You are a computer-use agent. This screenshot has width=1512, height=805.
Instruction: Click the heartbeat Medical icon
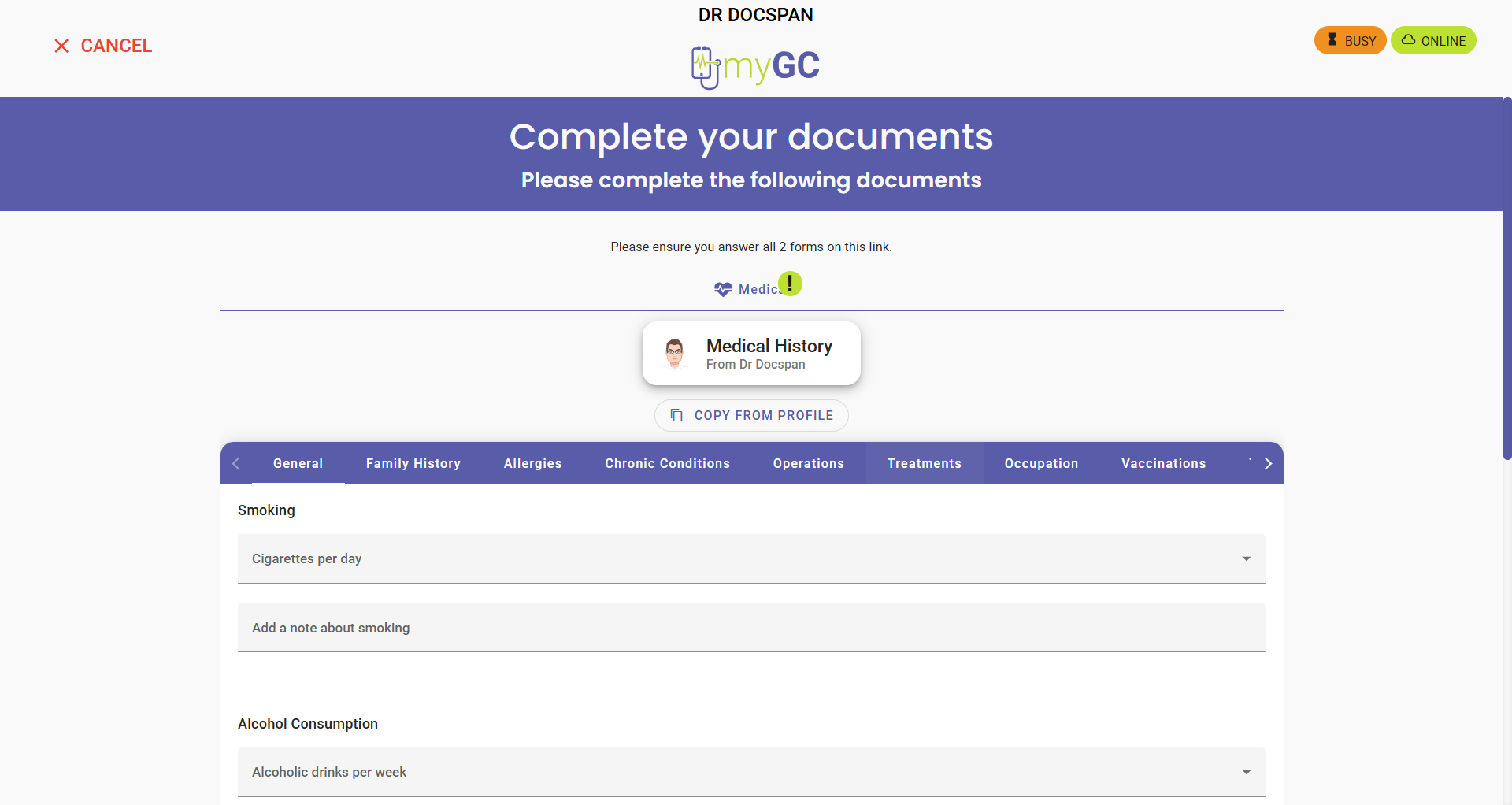tap(723, 290)
